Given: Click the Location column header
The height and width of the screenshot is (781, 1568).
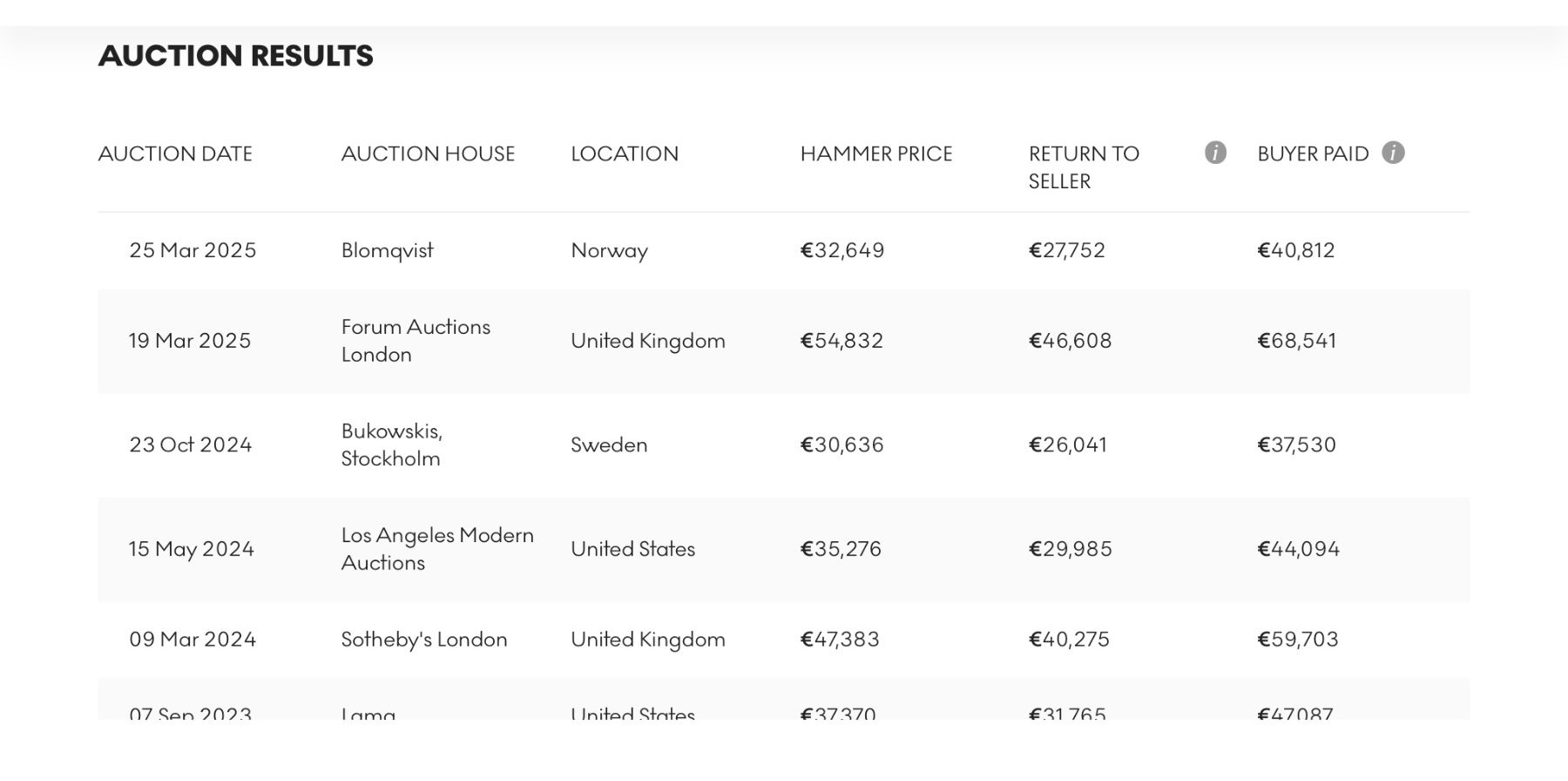Looking at the screenshot, I should pos(625,153).
